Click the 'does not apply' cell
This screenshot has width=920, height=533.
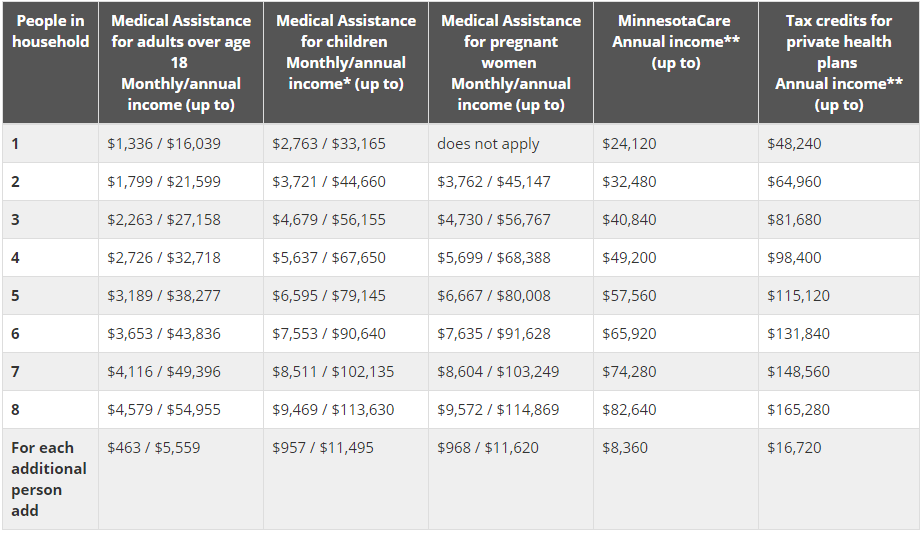click(488, 144)
